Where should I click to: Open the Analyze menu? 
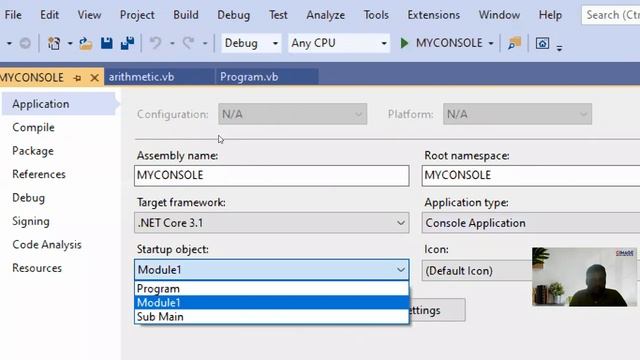tap(325, 15)
